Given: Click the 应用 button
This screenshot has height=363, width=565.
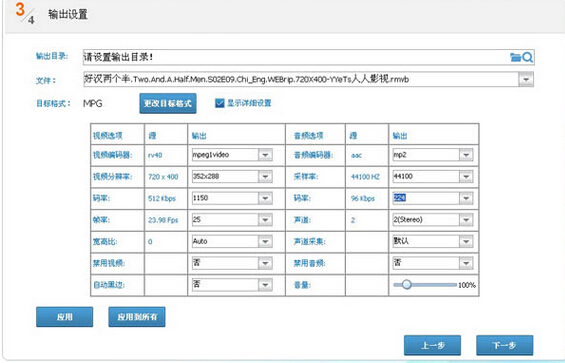Looking at the screenshot, I should (64, 317).
